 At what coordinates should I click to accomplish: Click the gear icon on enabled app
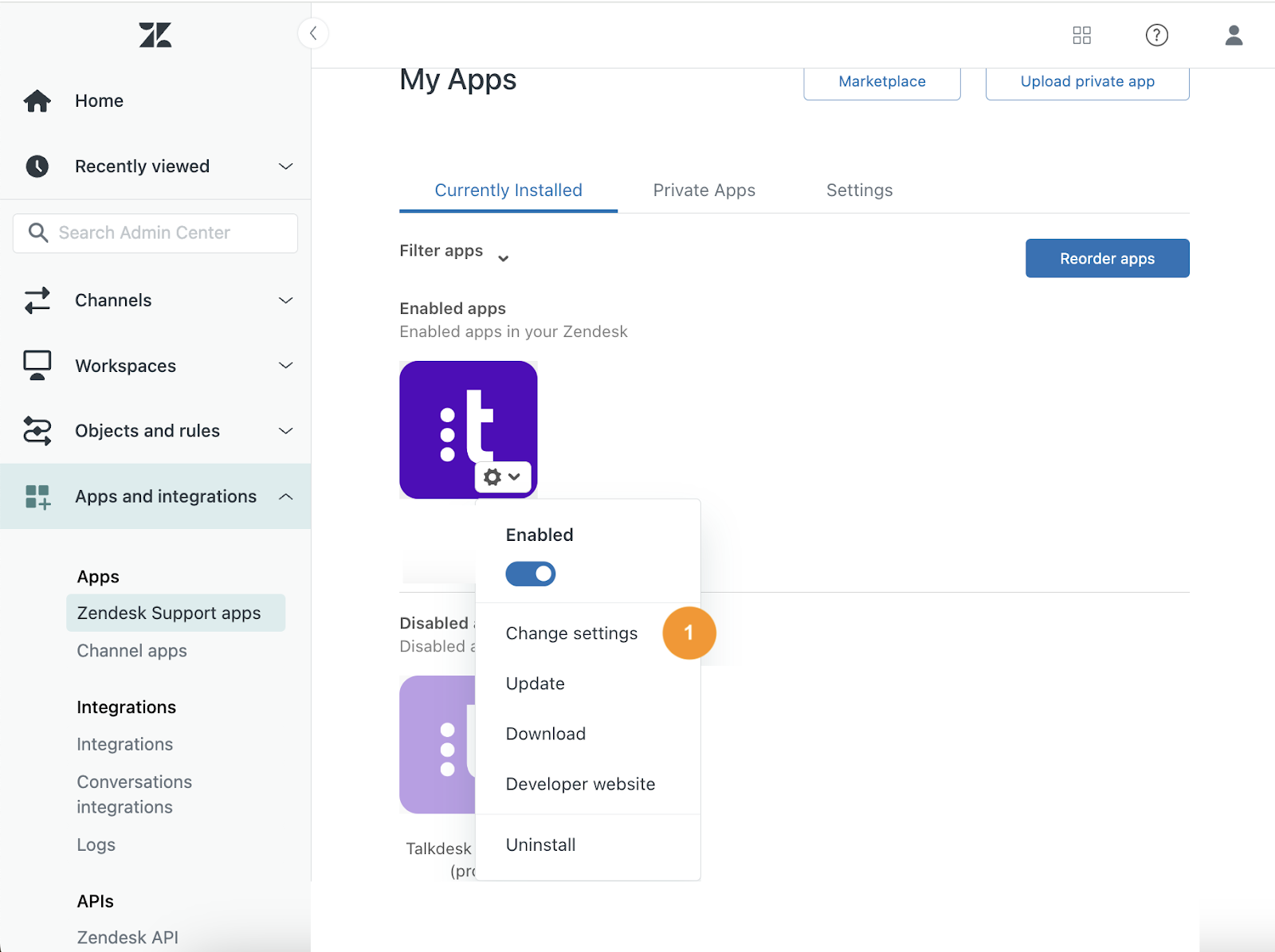pos(493,477)
